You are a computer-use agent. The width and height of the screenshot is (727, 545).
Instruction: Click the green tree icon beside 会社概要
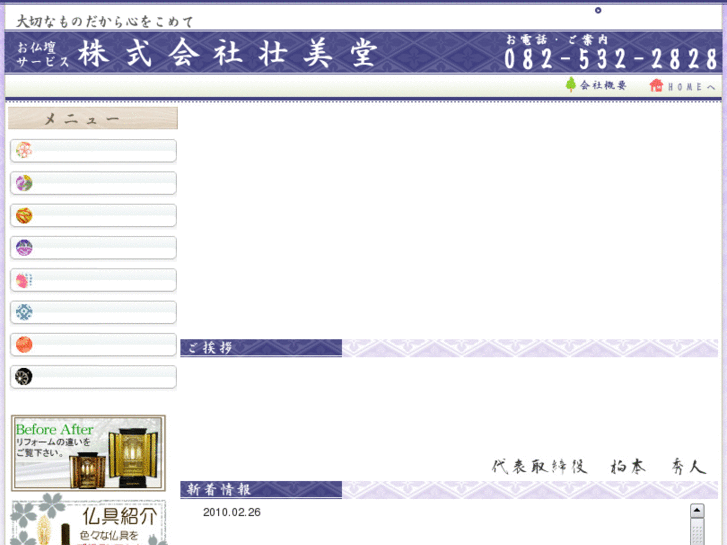[x=571, y=84]
